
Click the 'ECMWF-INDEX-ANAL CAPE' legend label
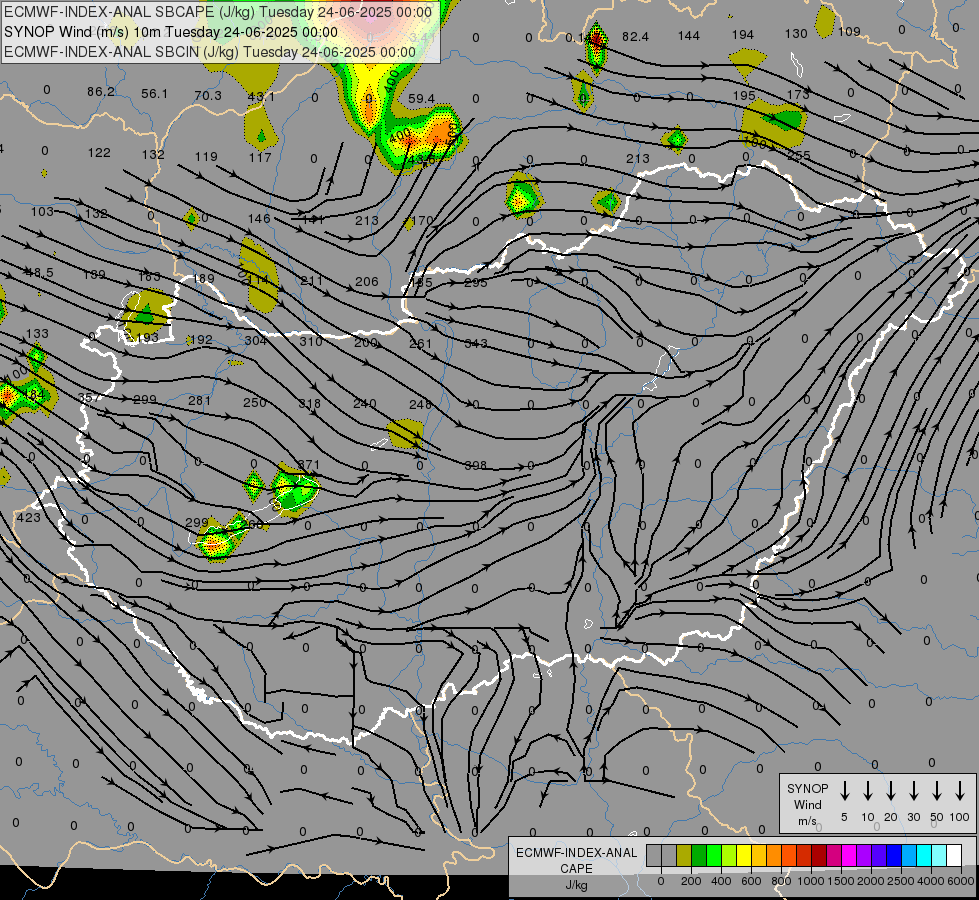point(576,860)
